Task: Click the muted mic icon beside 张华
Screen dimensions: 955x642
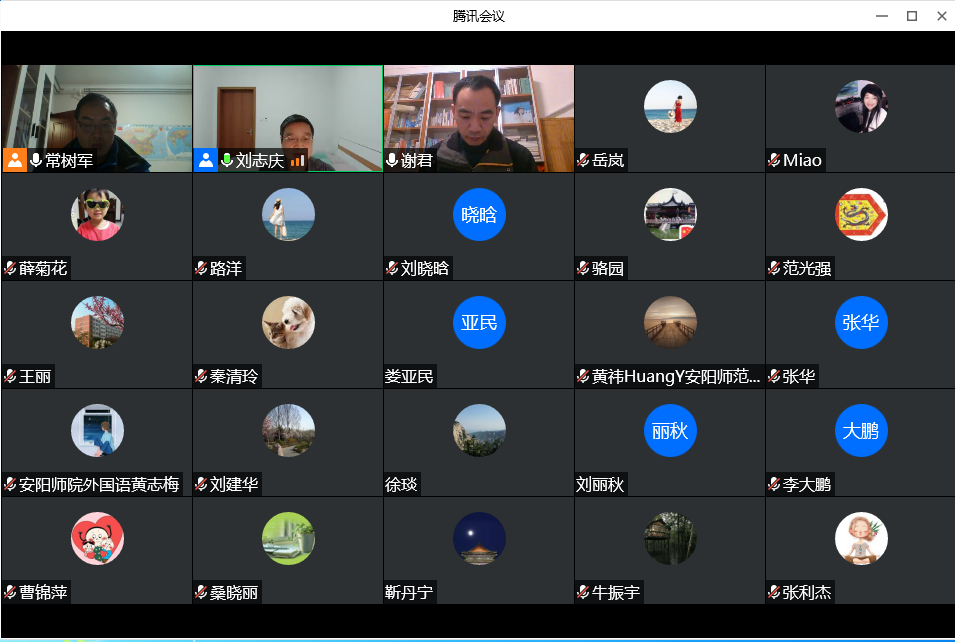Action: point(774,376)
